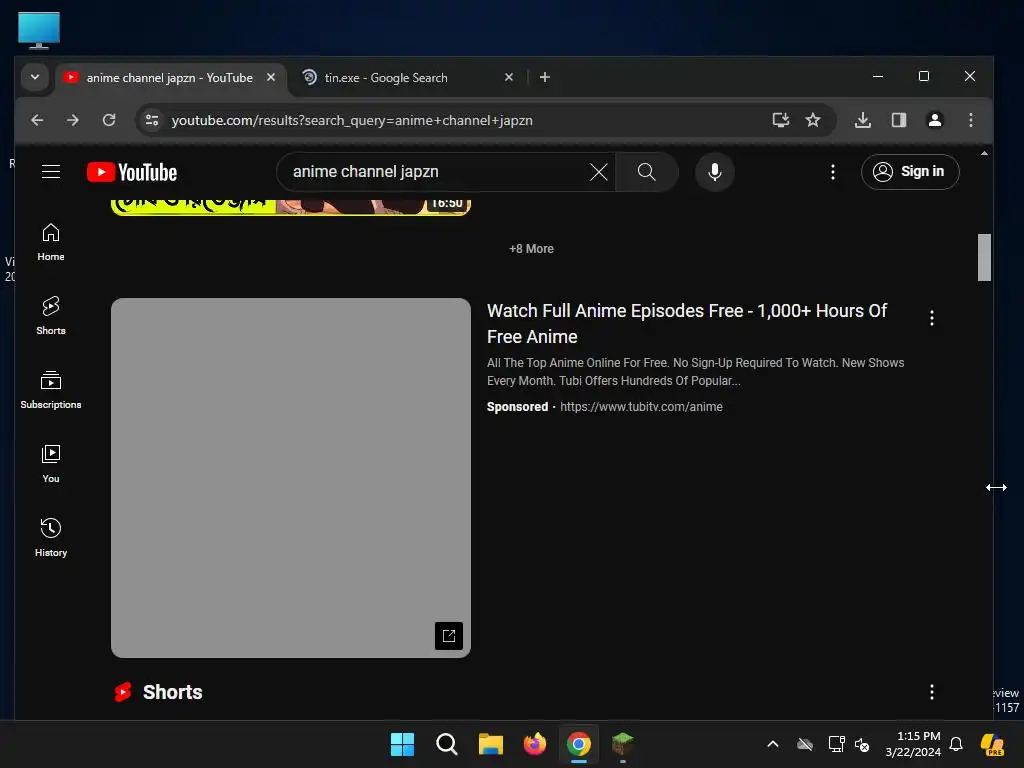Toggle the Chrome side panel
The image size is (1024, 768).
899,120
